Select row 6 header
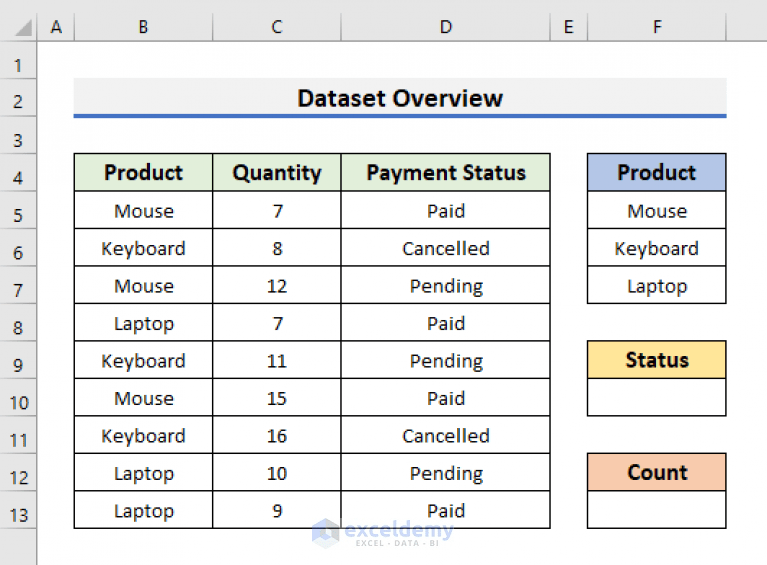This screenshot has width=767, height=565. (x=18, y=248)
